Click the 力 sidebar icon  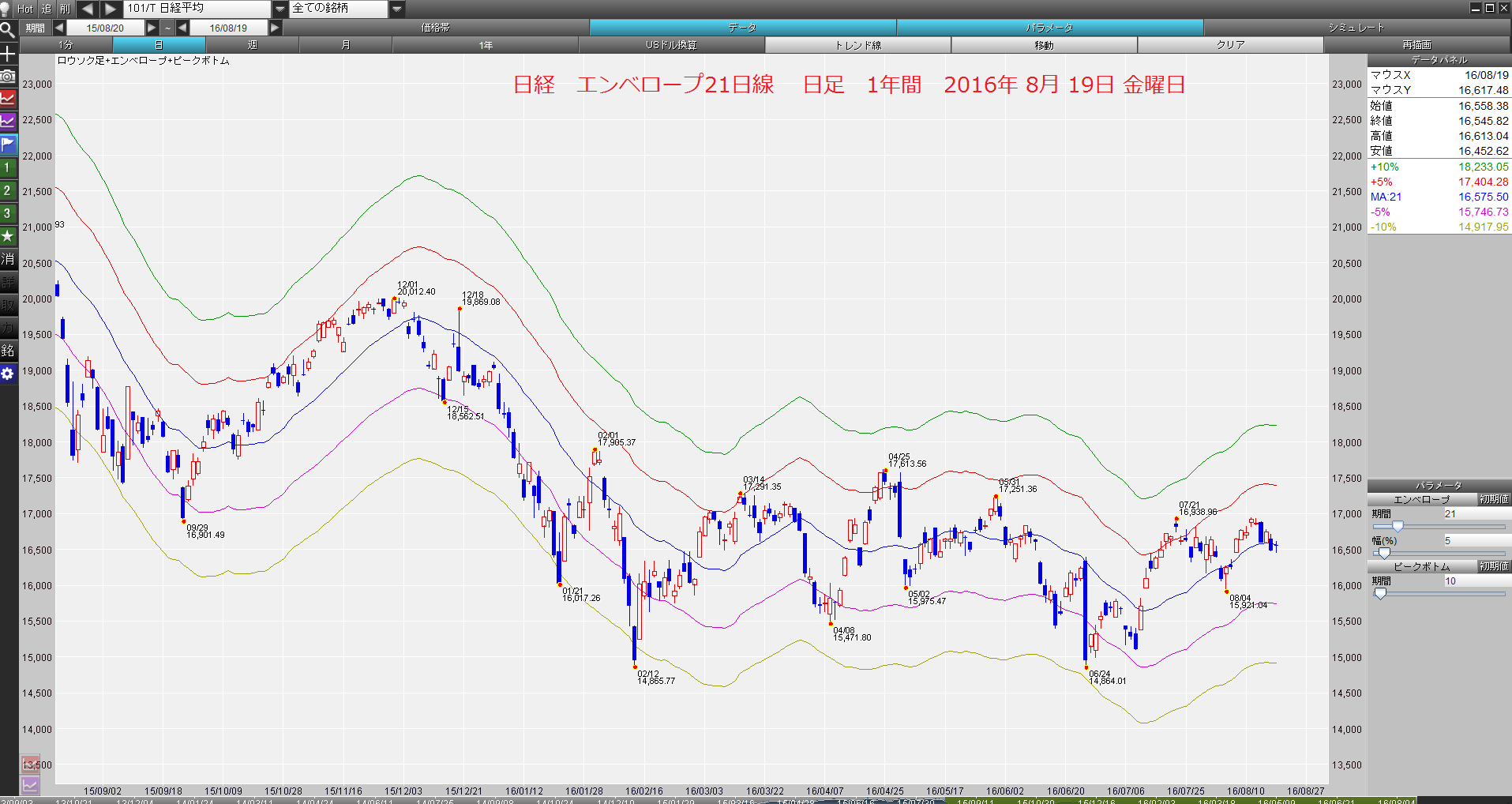(8, 328)
